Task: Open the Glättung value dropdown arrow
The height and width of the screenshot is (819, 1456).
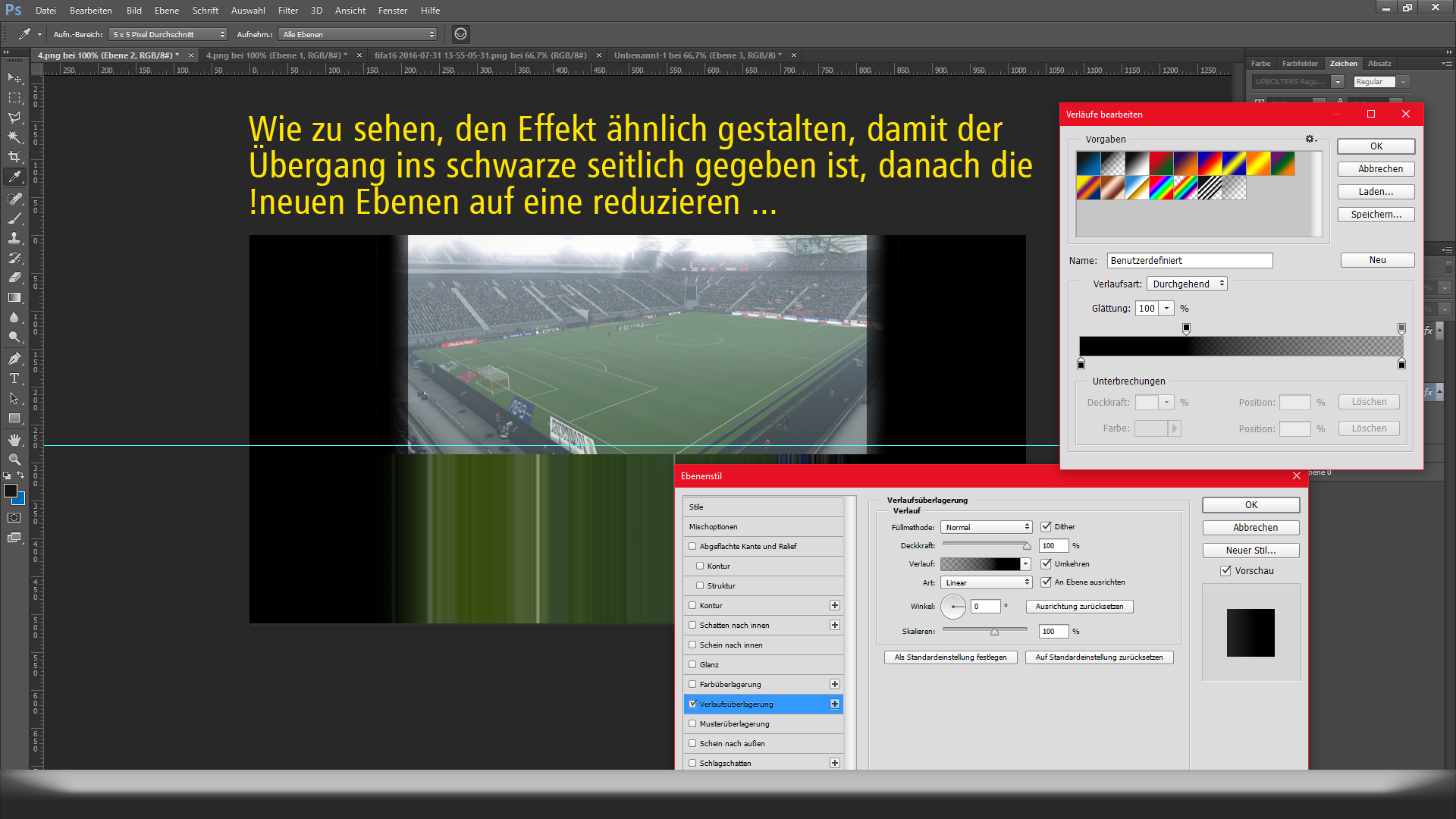Action: click(x=1167, y=309)
